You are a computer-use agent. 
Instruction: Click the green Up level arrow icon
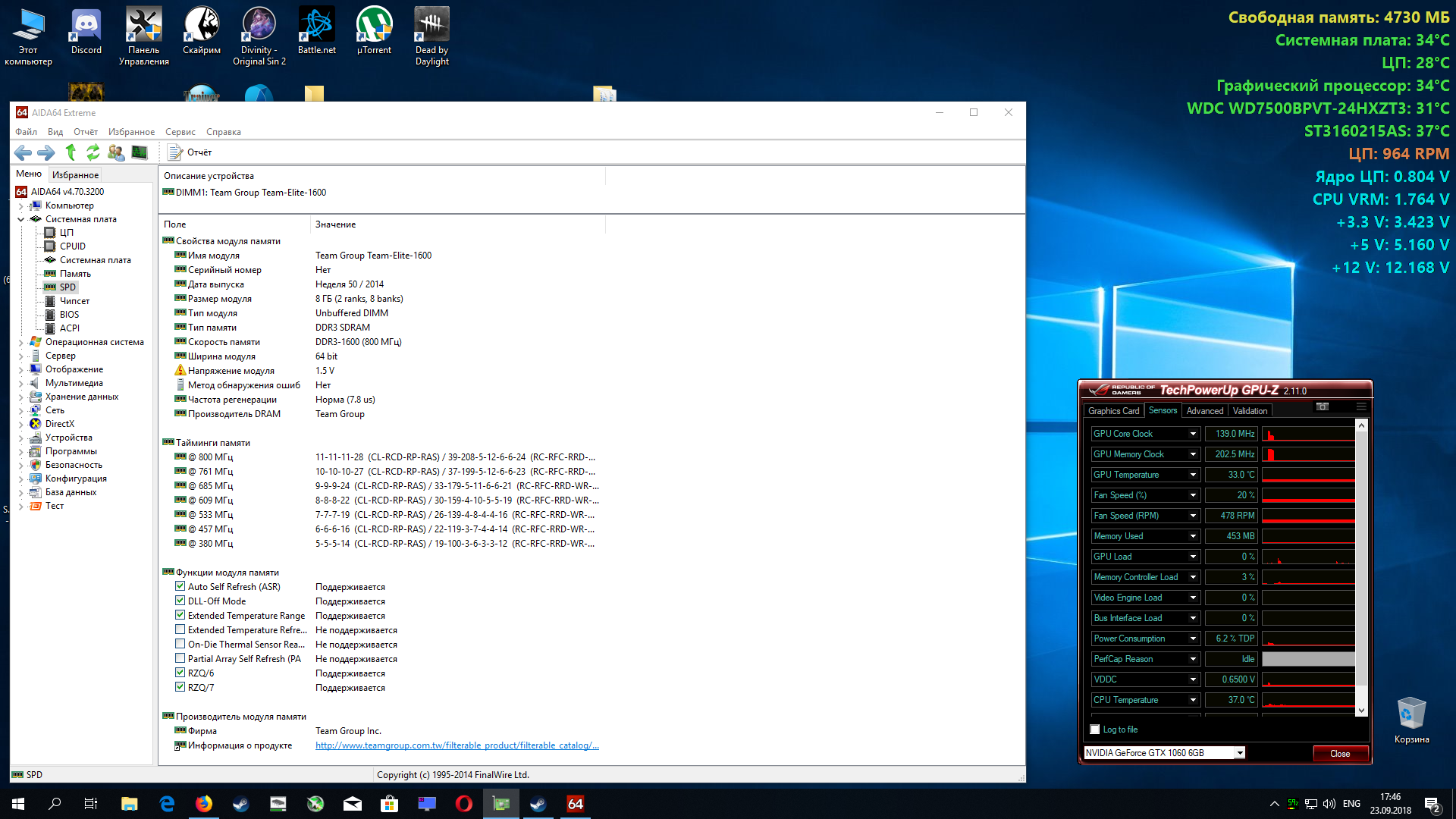[x=71, y=152]
